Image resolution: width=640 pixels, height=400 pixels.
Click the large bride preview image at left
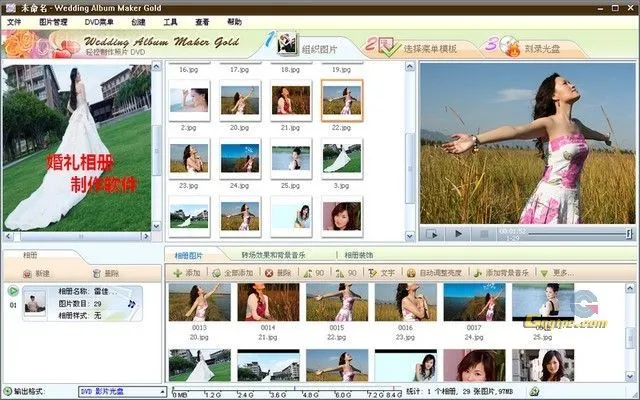point(77,148)
